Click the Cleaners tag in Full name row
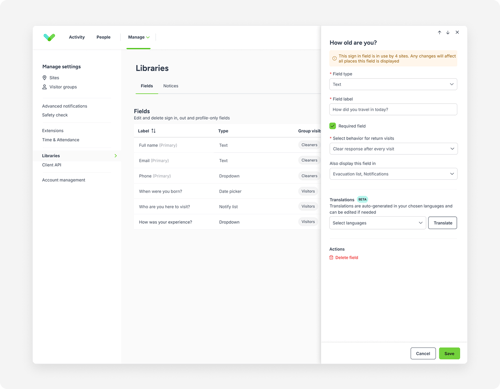Viewport: 500px width, 389px height. click(309, 145)
